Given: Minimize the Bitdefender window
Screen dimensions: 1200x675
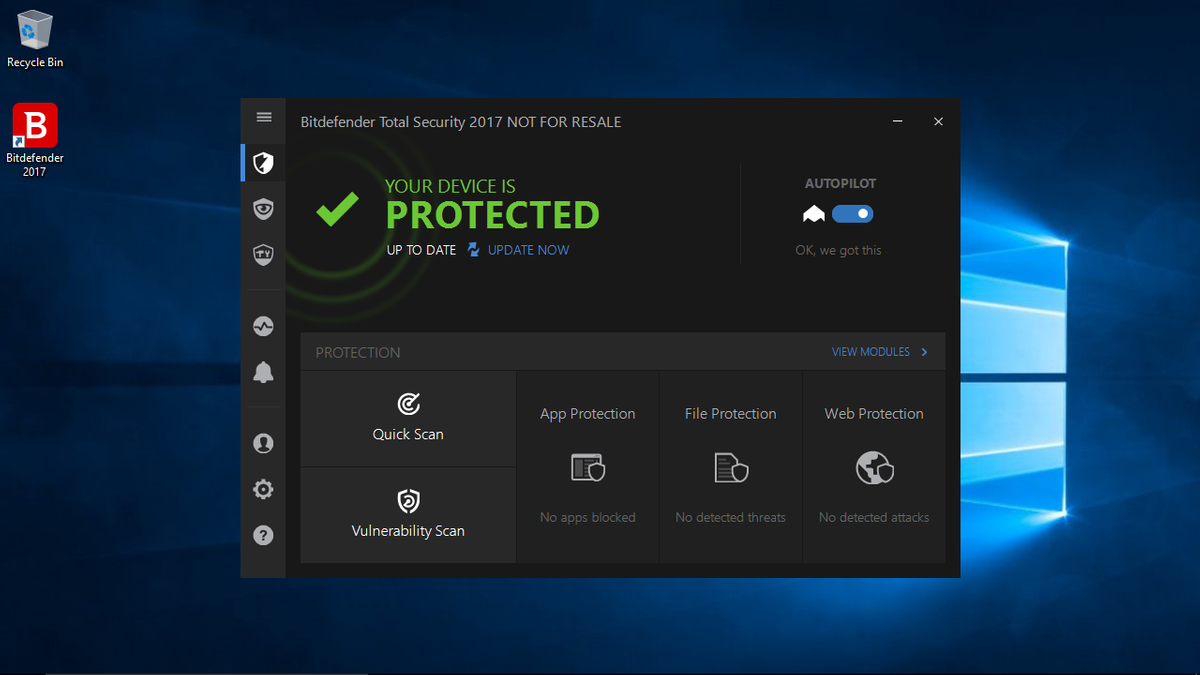Looking at the screenshot, I should [x=897, y=122].
